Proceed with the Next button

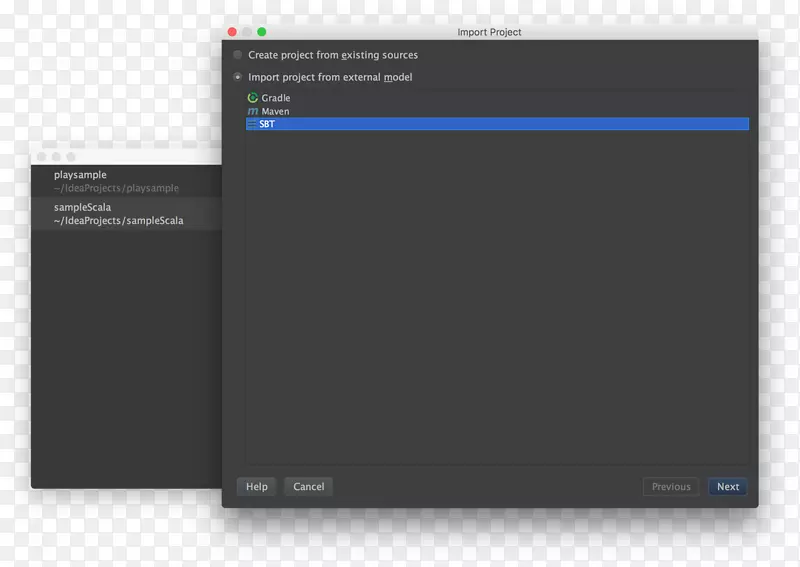728,487
